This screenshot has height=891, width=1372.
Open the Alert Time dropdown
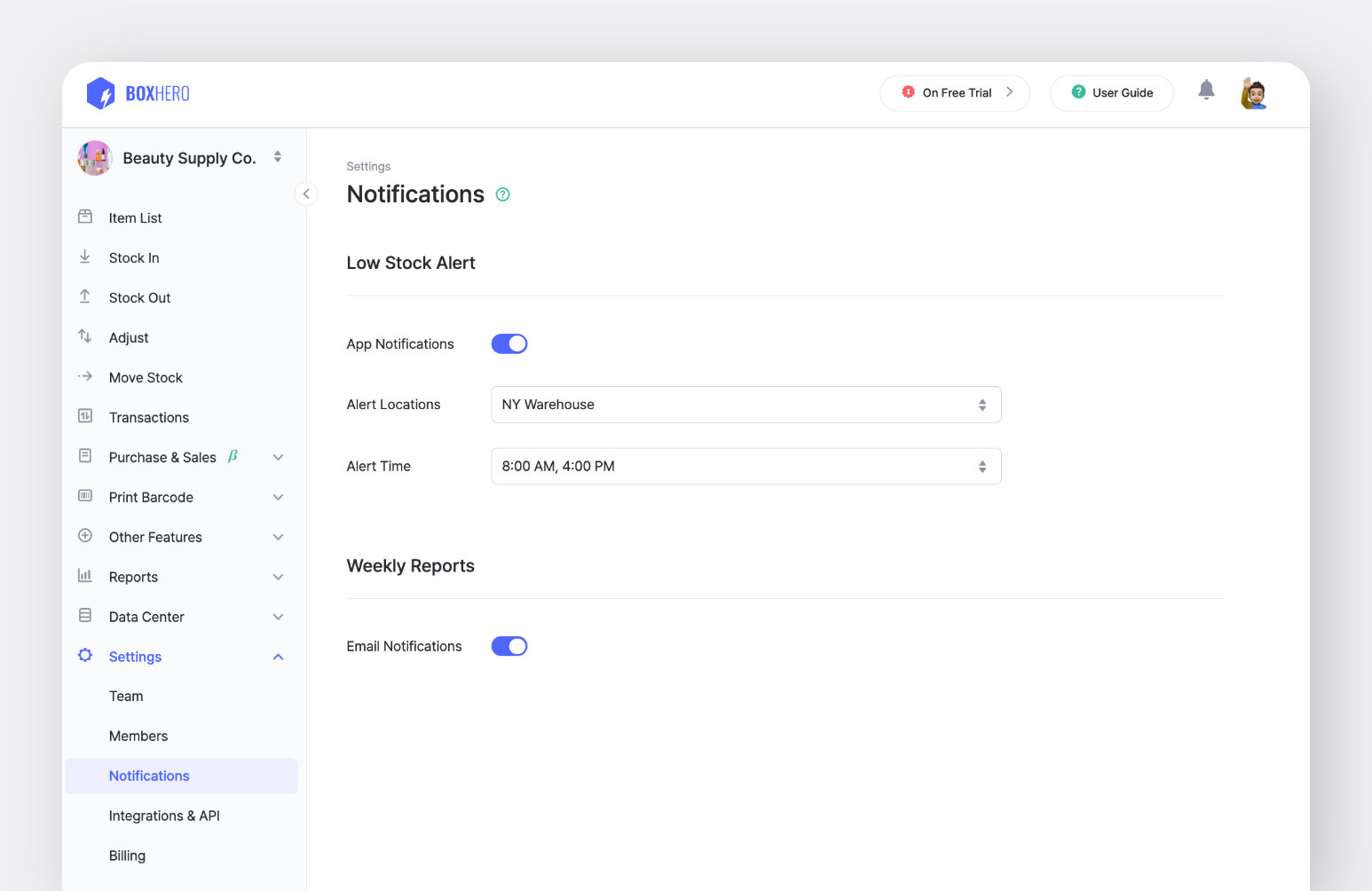(x=745, y=467)
